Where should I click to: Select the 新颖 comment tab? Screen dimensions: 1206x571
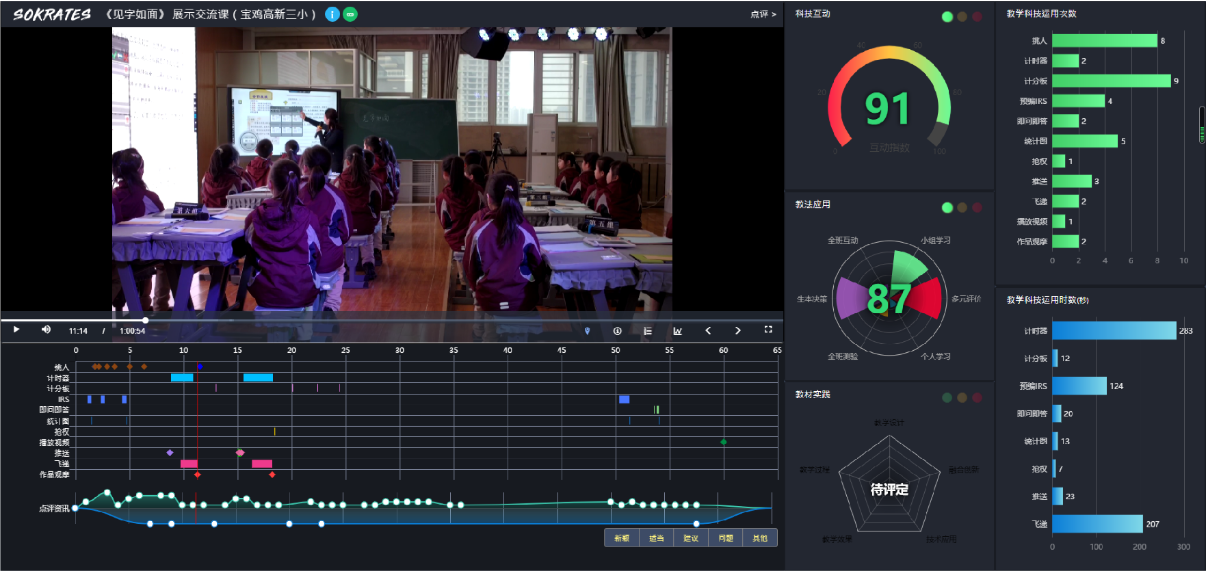click(x=622, y=538)
